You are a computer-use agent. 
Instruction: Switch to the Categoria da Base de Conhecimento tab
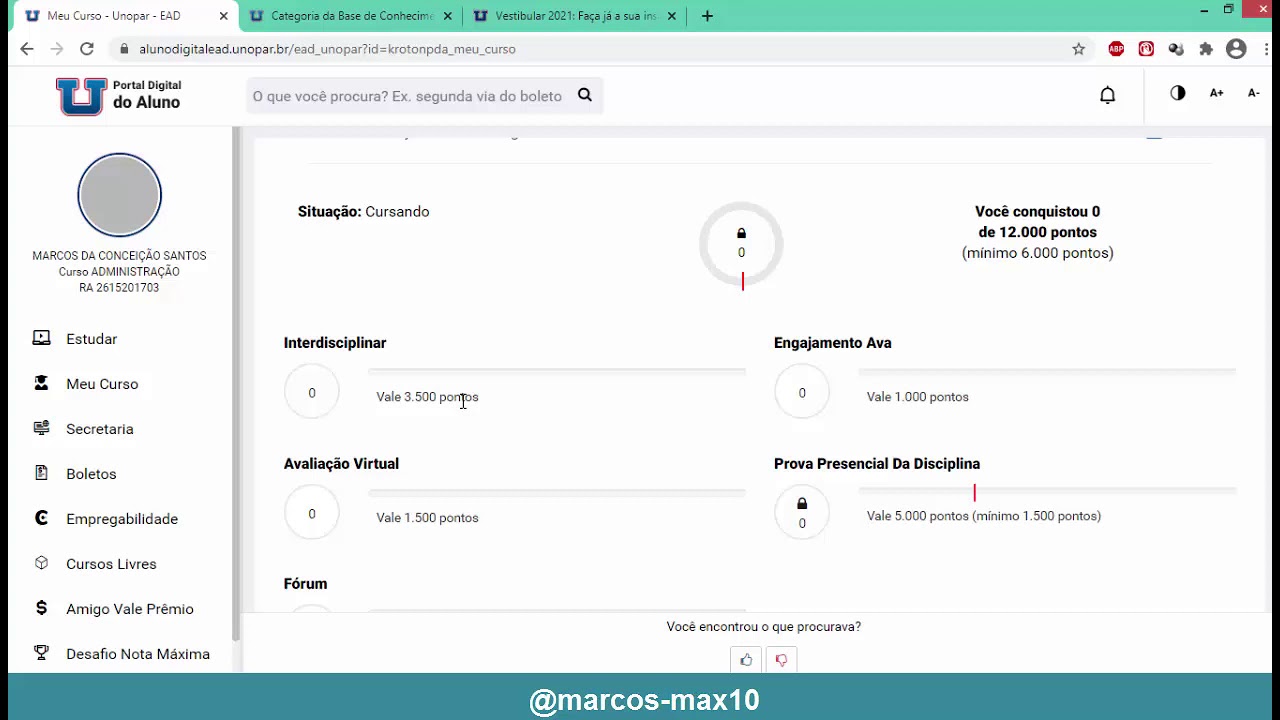pos(350,16)
